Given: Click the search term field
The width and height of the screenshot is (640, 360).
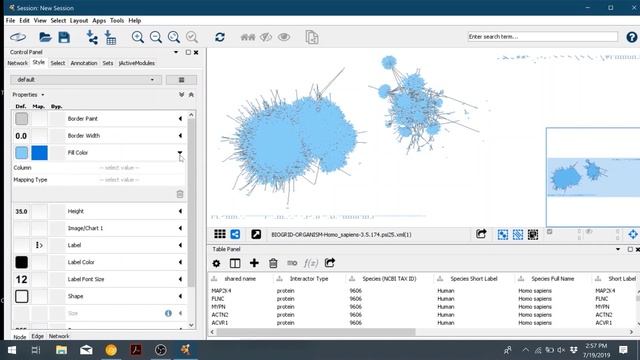Looking at the screenshot, I should point(542,37).
